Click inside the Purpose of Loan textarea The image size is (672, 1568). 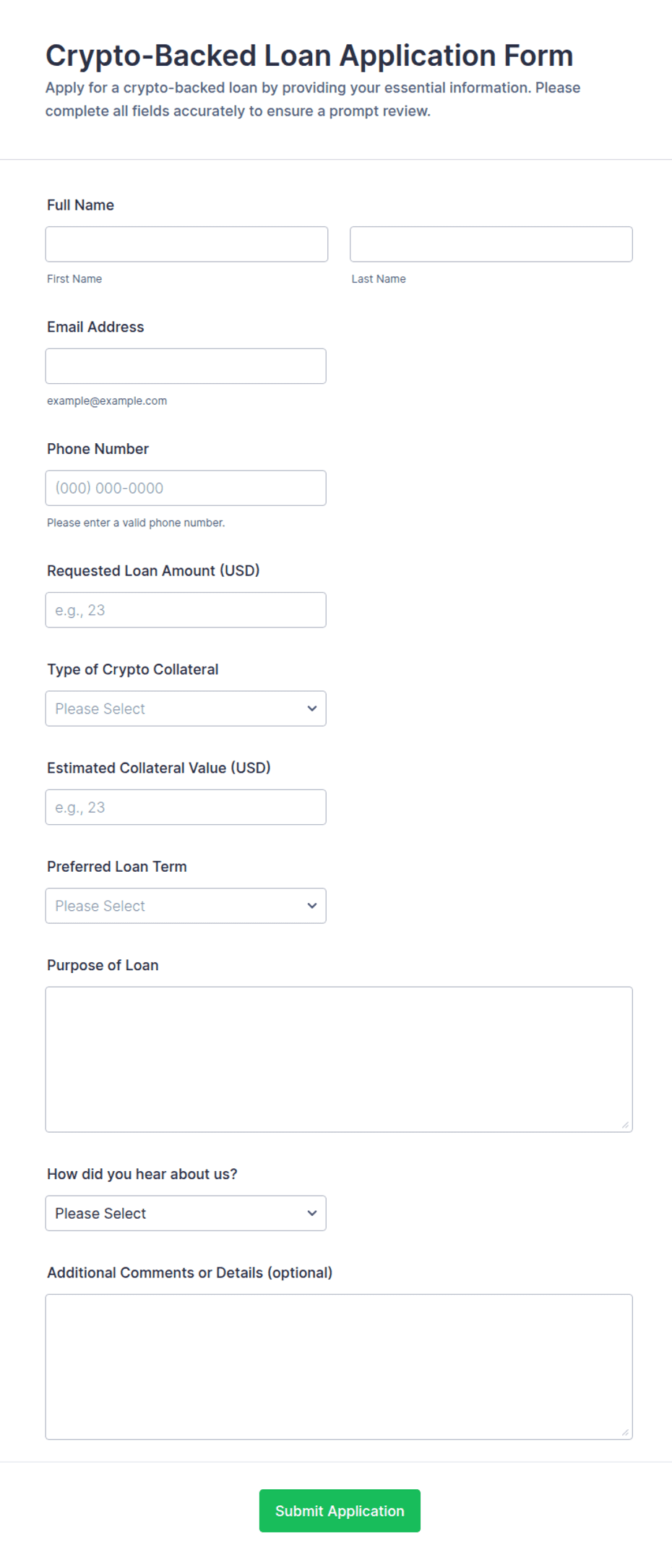[x=339, y=1060]
